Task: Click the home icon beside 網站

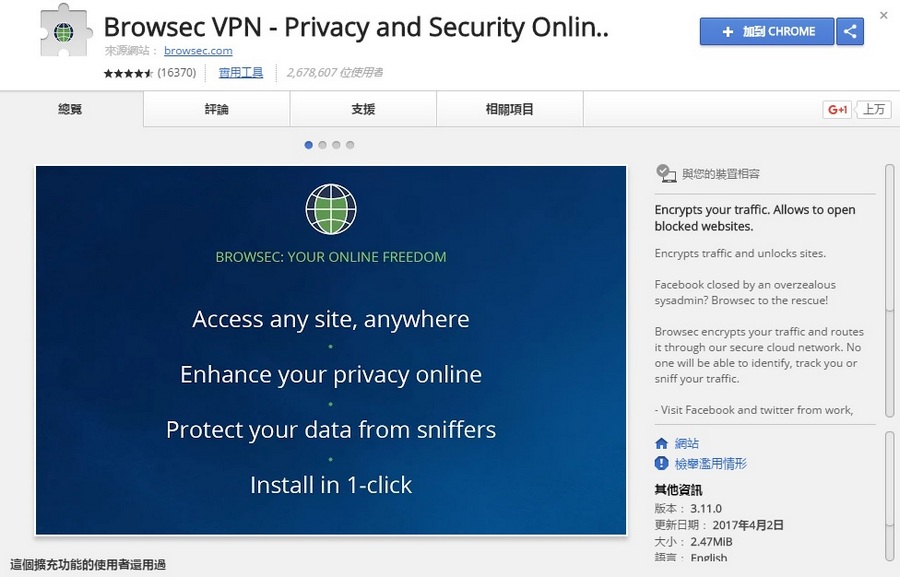Action: point(661,443)
